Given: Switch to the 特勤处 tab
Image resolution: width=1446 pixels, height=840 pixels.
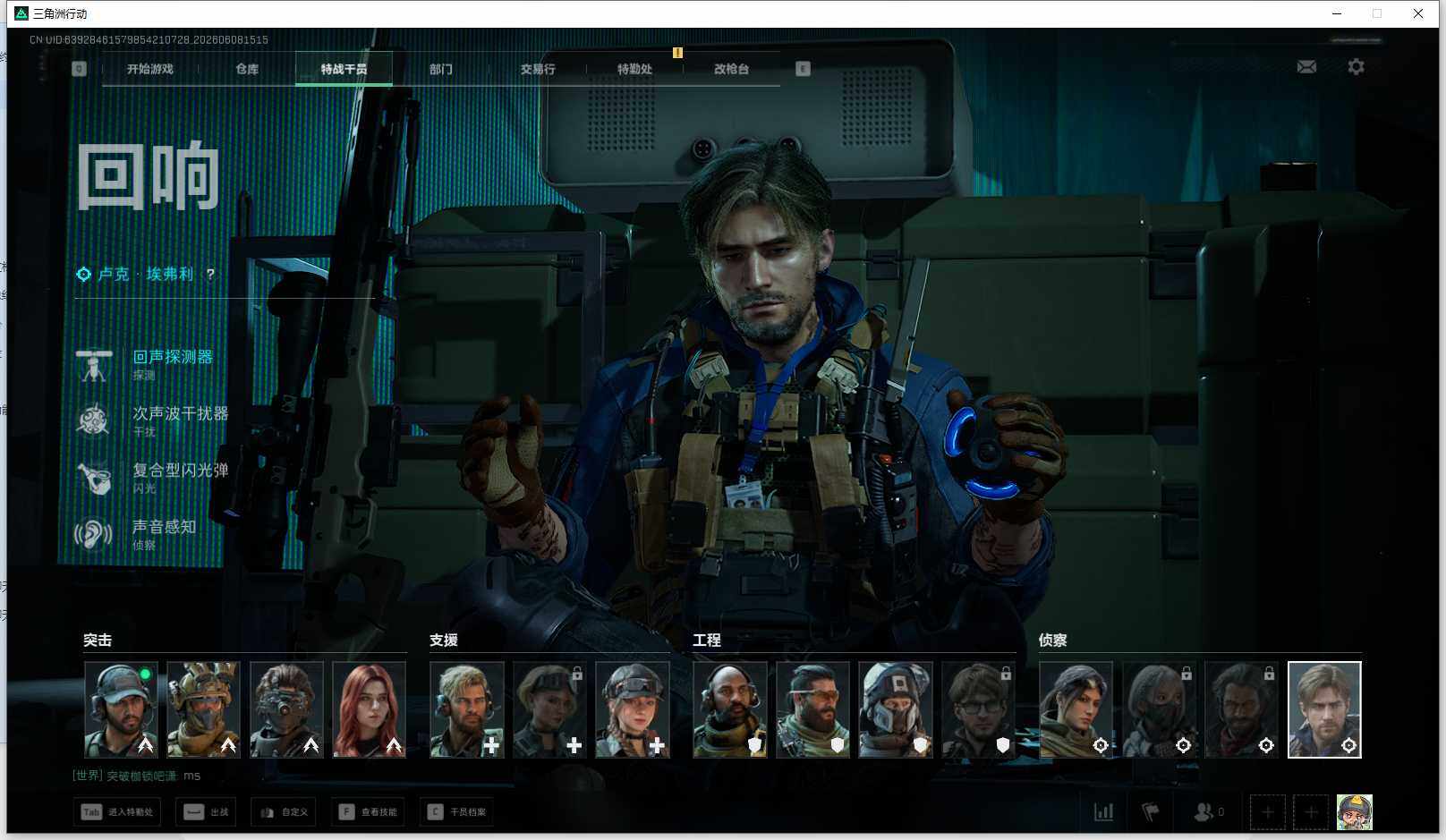Looking at the screenshot, I should click(x=634, y=69).
